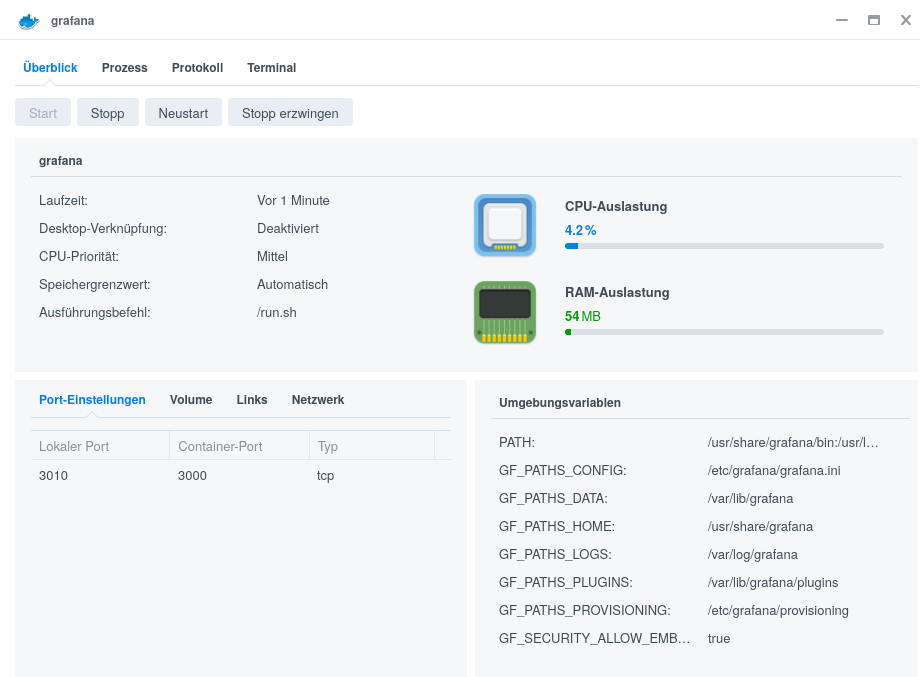
Task: Restart the container with Neustart
Action: [183, 112]
